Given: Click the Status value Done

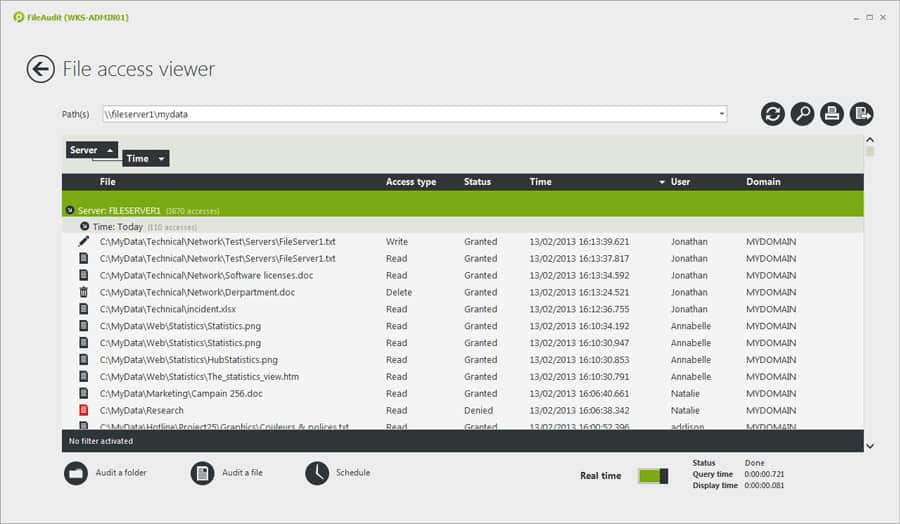Looking at the screenshot, I should (x=754, y=463).
